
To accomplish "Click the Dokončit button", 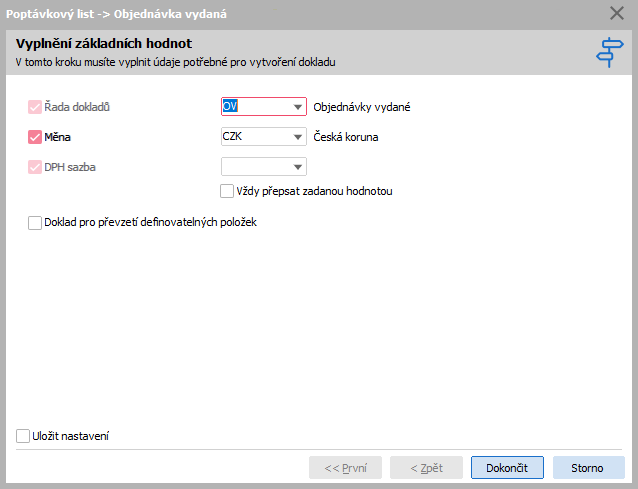I will [x=507, y=468].
